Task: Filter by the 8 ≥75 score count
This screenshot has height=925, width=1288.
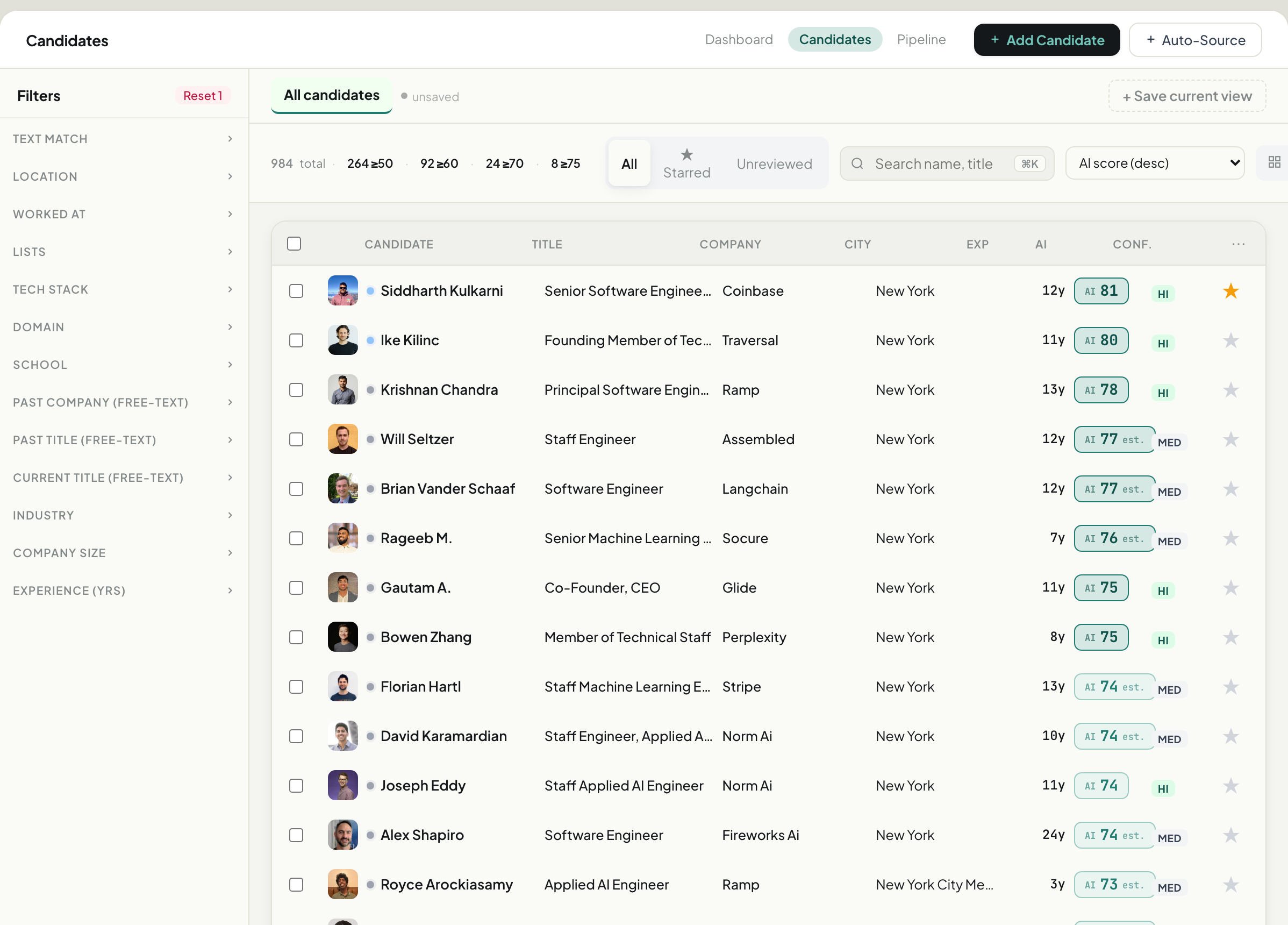Action: tap(565, 163)
